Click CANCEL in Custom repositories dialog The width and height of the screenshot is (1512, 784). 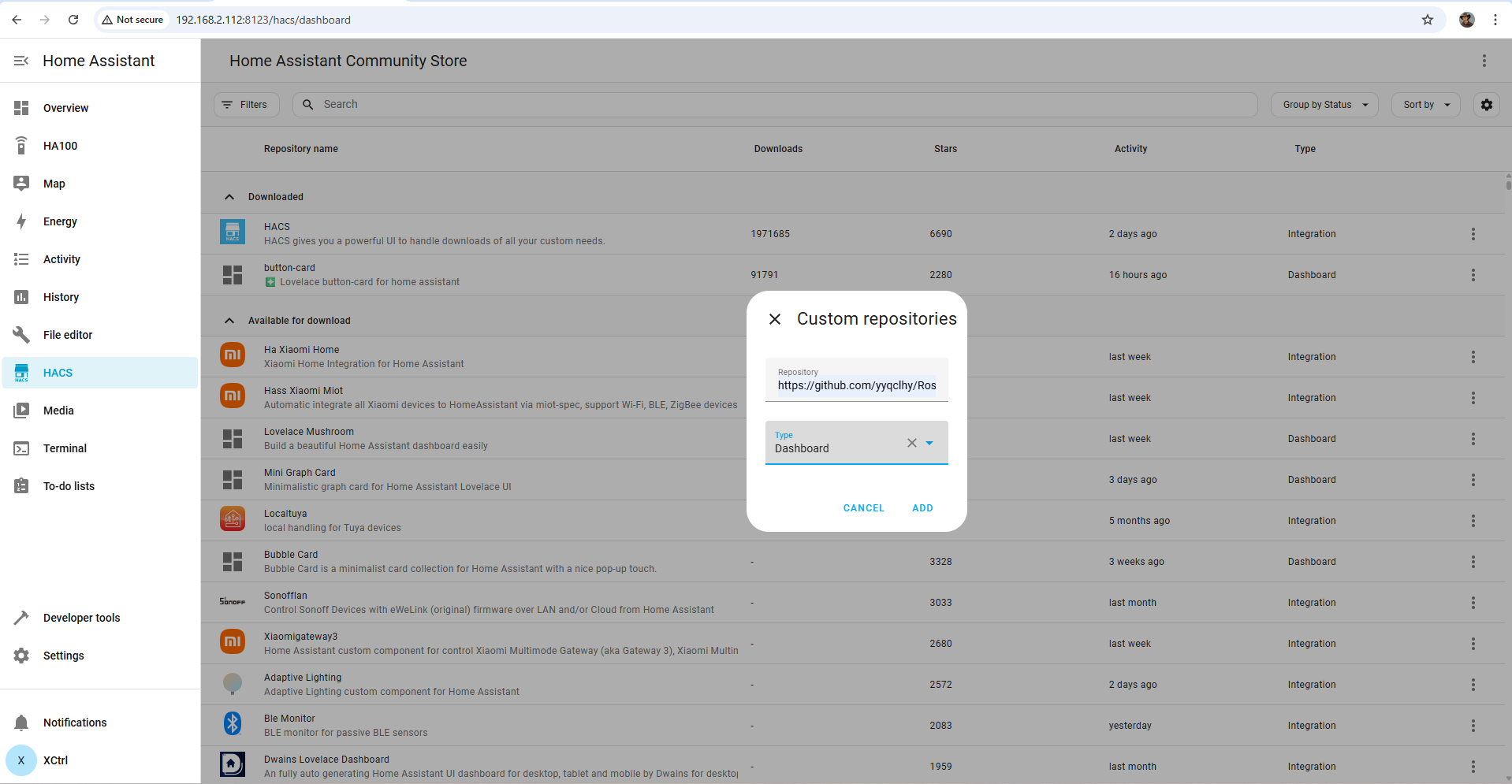pos(864,508)
